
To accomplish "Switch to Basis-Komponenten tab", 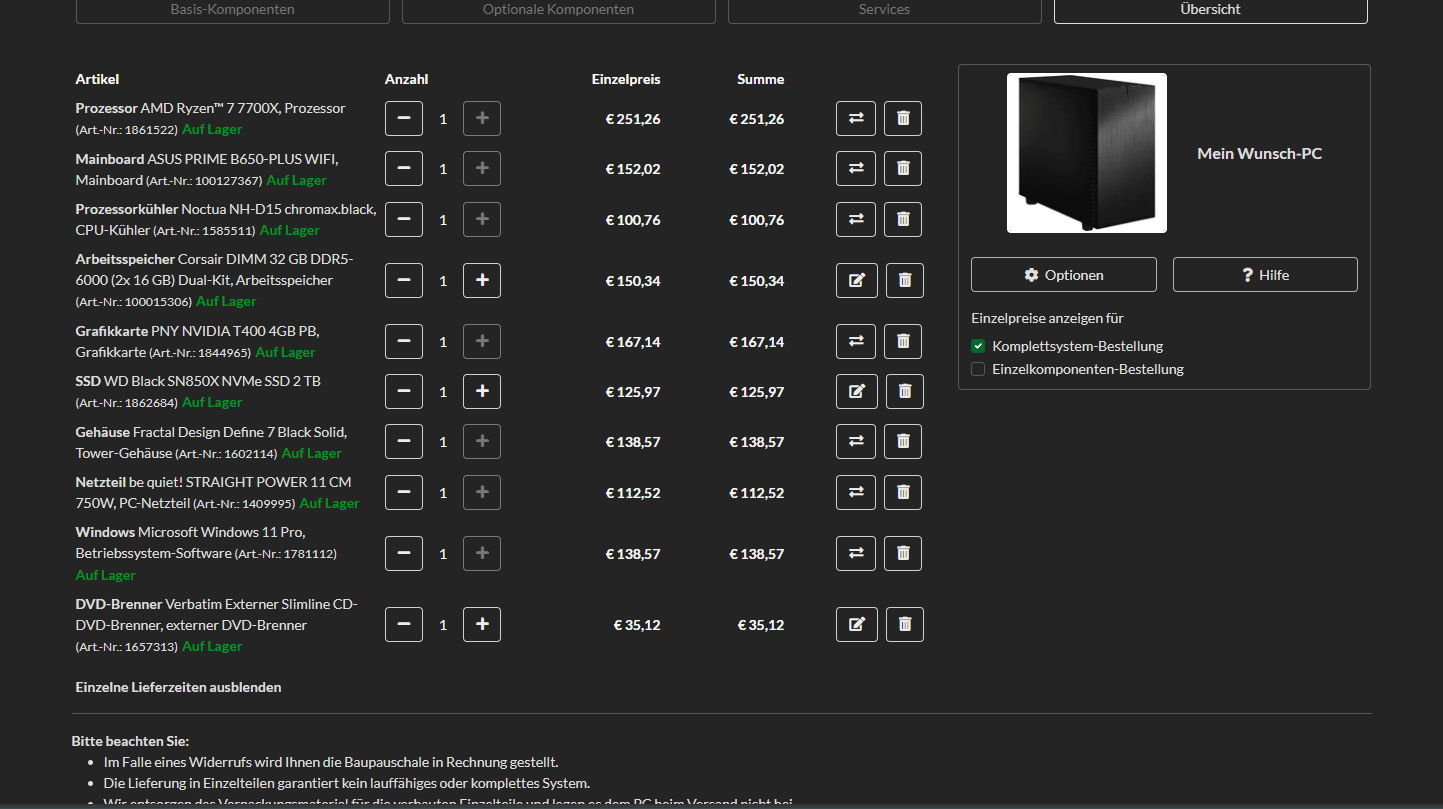I will pyautogui.click(x=233, y=10).
